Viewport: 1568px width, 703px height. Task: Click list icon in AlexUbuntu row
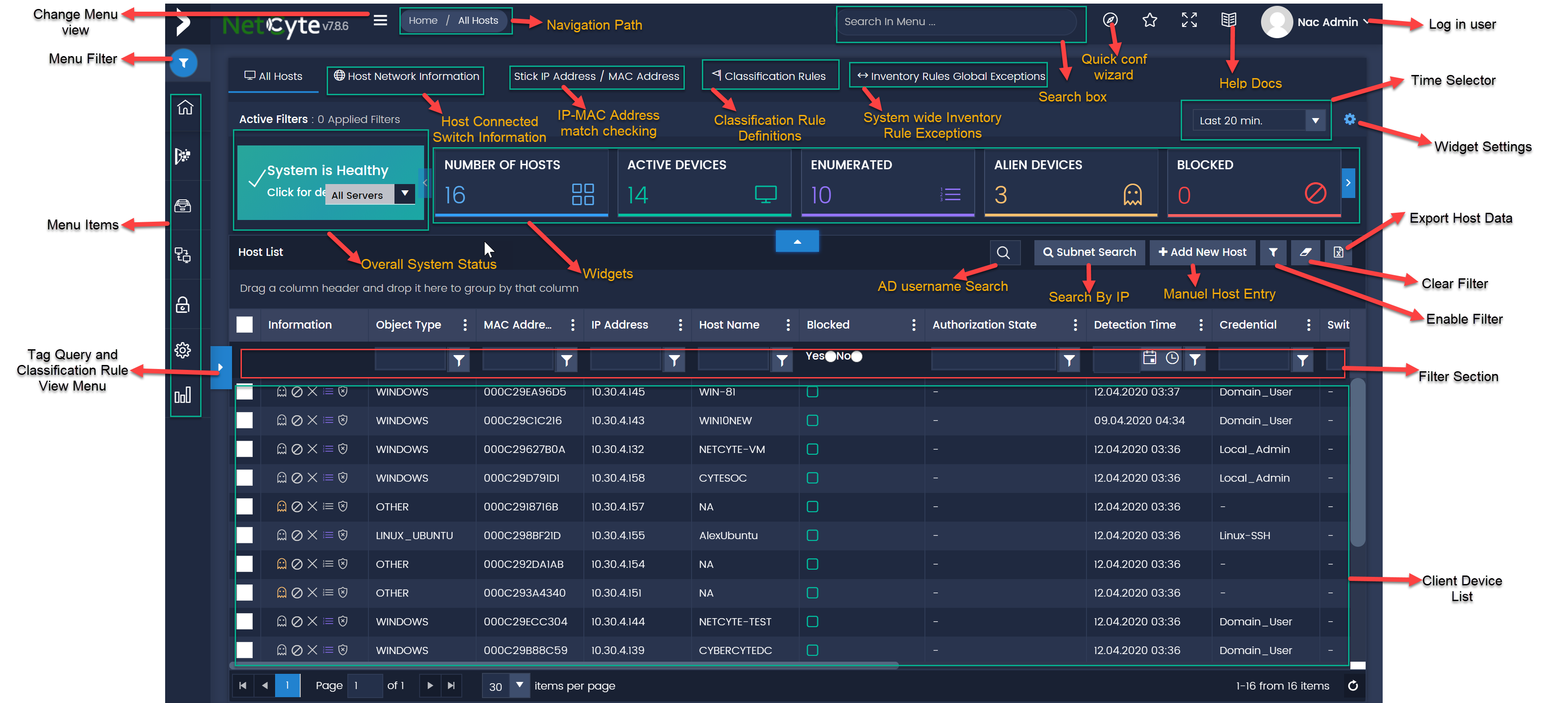click(x=328, y=535)
